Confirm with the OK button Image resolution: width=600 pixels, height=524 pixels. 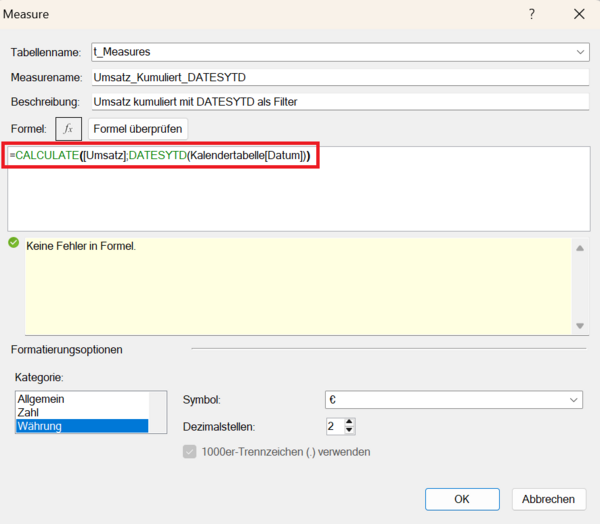[461, 499]
